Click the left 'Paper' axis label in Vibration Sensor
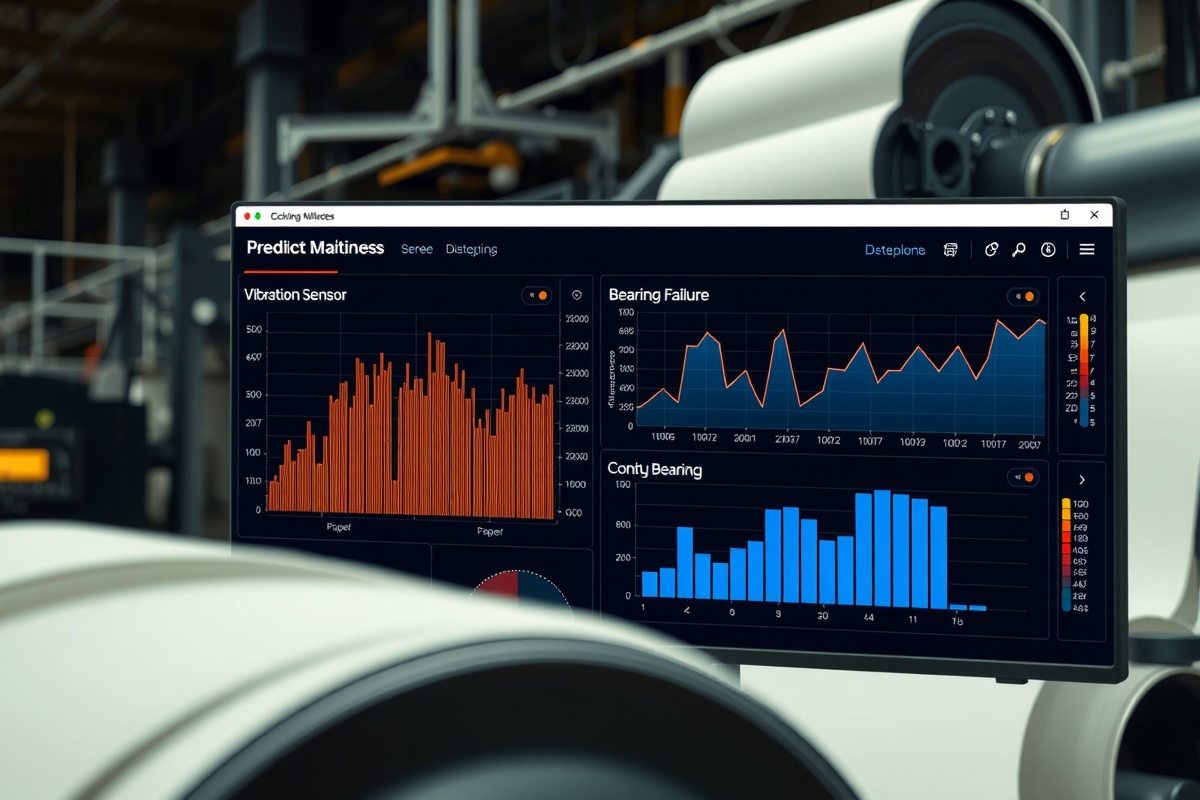Image resolution: width=1200 pixels, height=800 pixels. [x=339, y=526]
